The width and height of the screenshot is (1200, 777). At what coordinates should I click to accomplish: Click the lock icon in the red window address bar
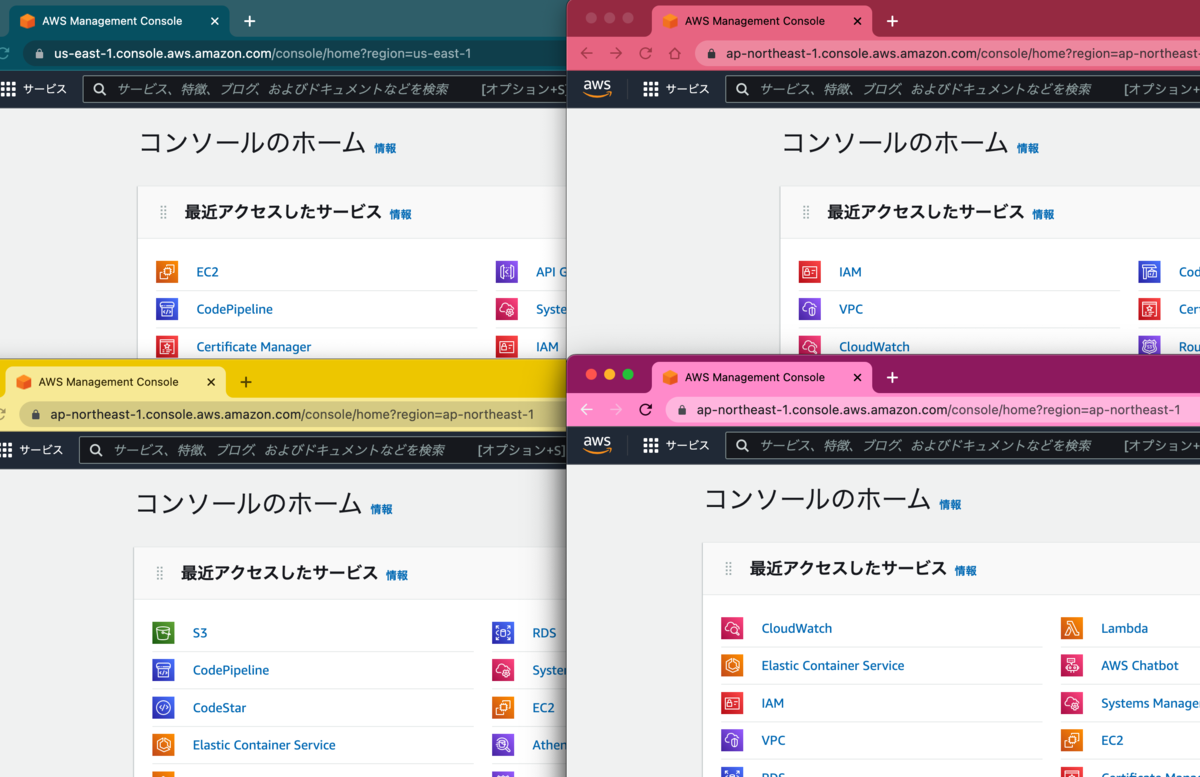coord(711,54)
